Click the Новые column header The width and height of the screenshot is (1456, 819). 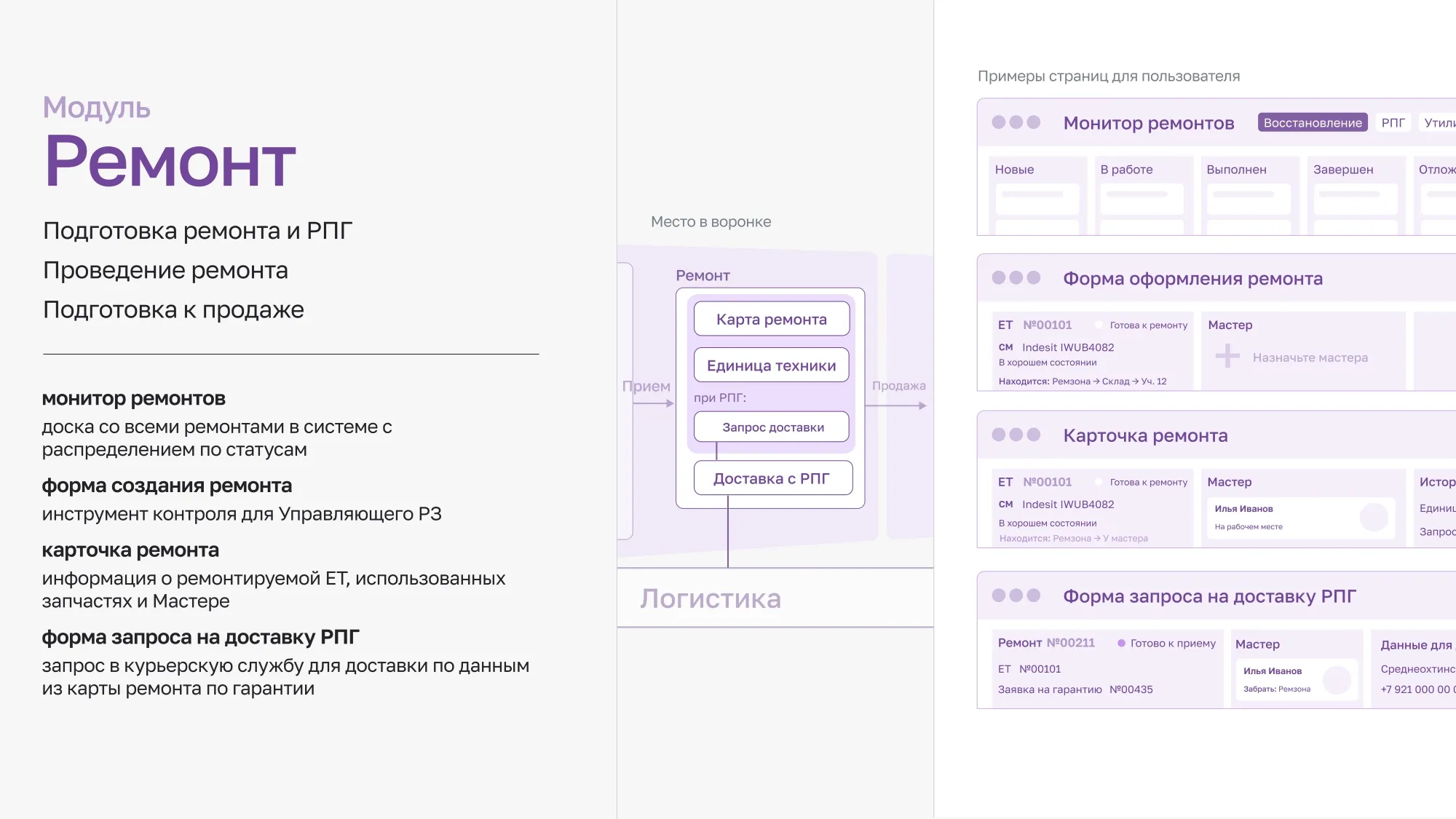click(1014, 170)
